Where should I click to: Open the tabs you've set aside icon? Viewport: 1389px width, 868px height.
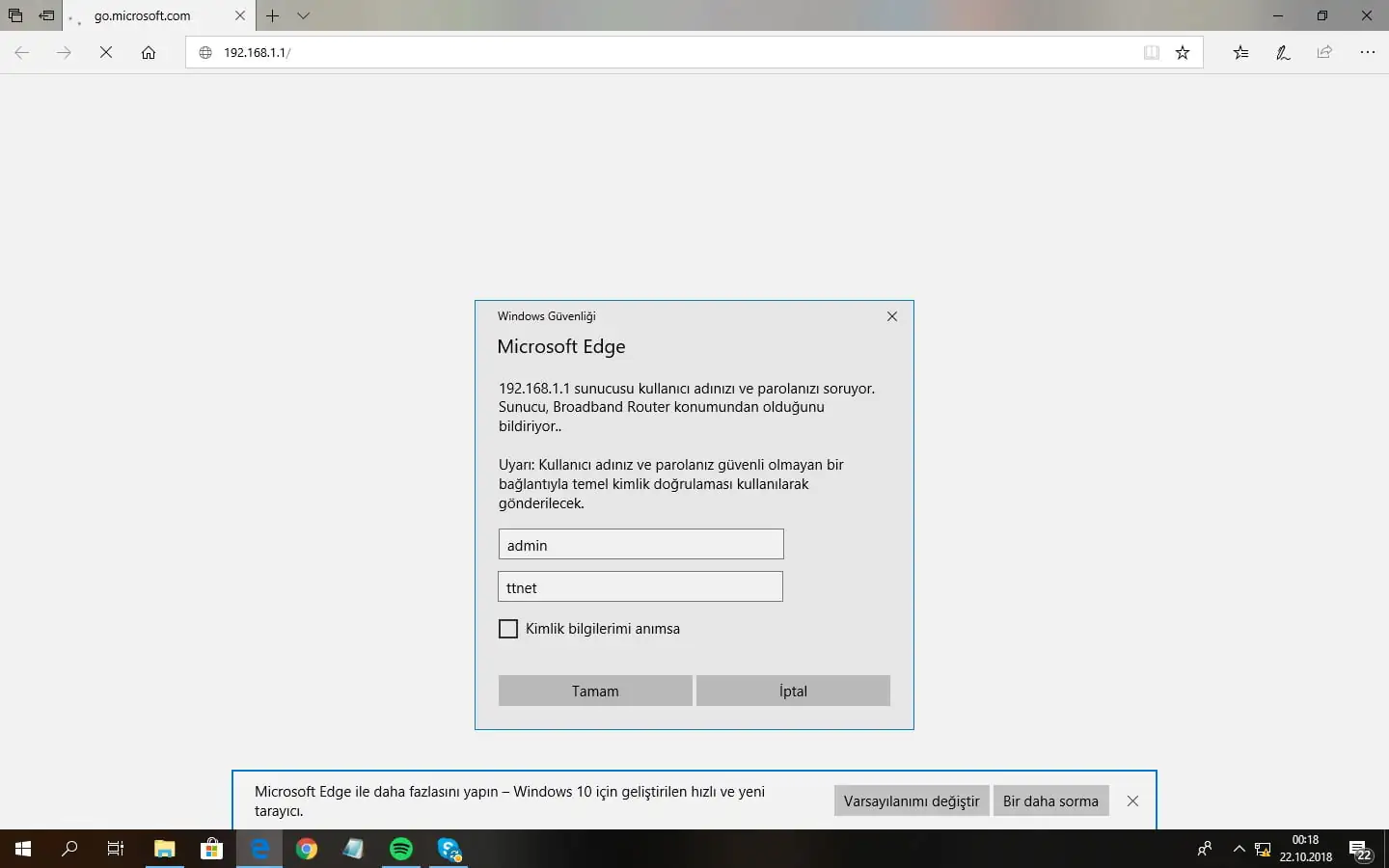(x=15, y=15)
